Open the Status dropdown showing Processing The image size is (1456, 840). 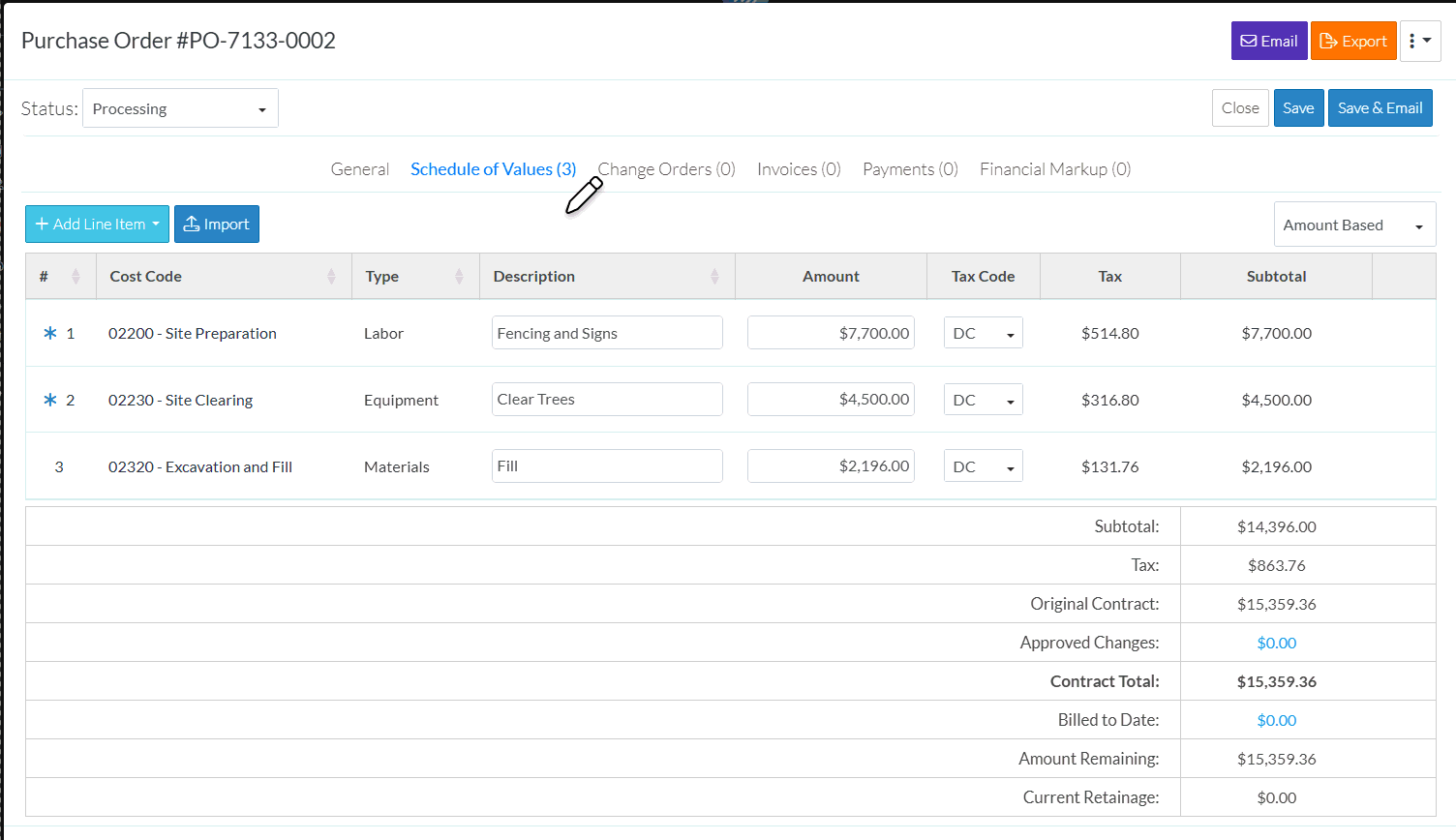coord(180,108)
